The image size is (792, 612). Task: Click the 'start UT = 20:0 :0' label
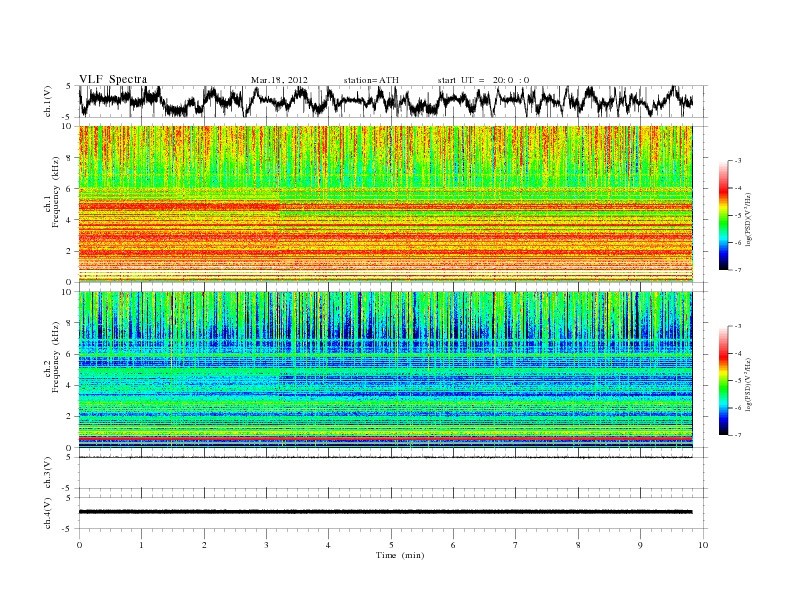pyautogui.click(x=483, y=80)
